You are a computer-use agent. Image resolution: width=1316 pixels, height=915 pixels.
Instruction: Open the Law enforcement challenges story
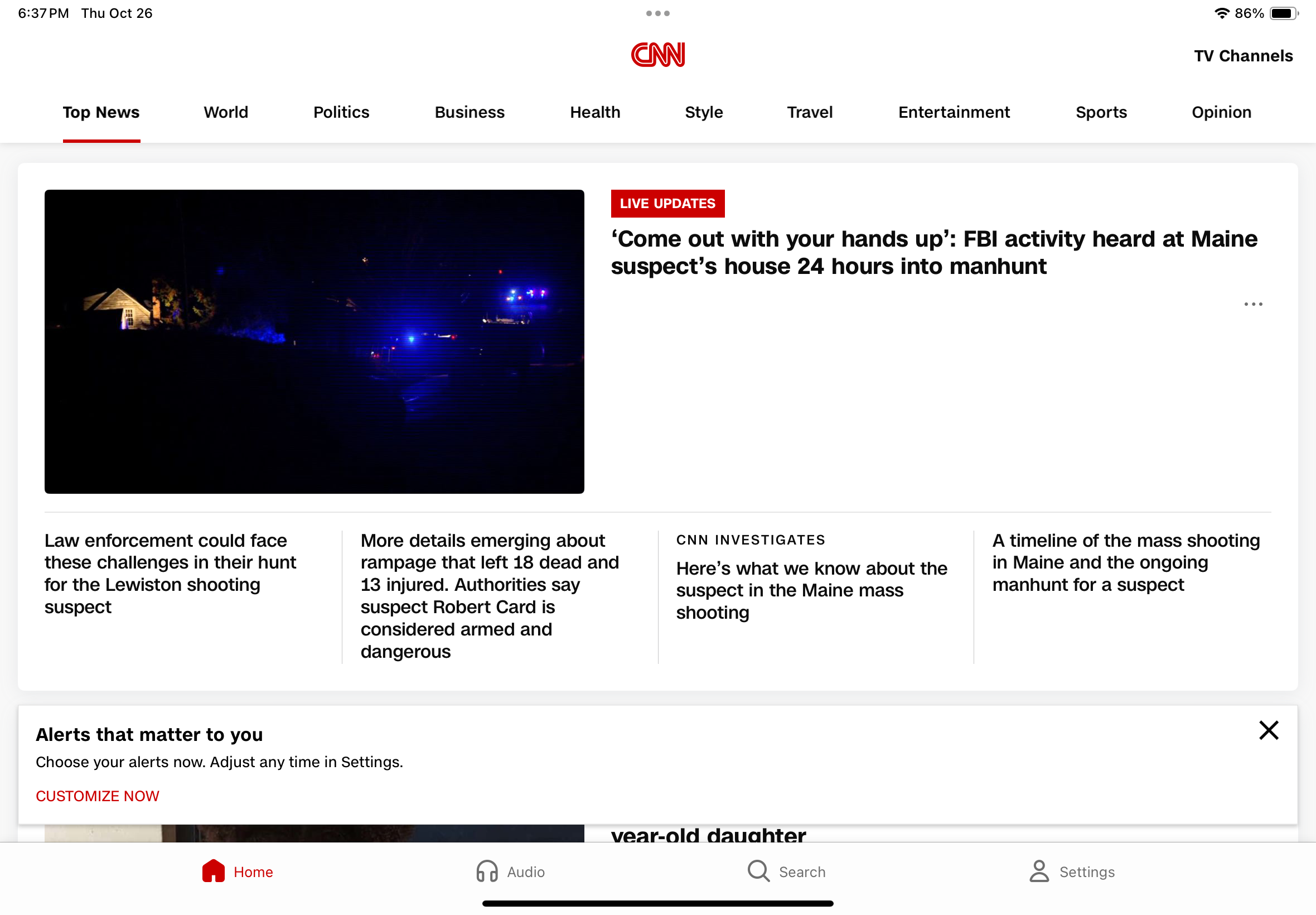(170, 574)
